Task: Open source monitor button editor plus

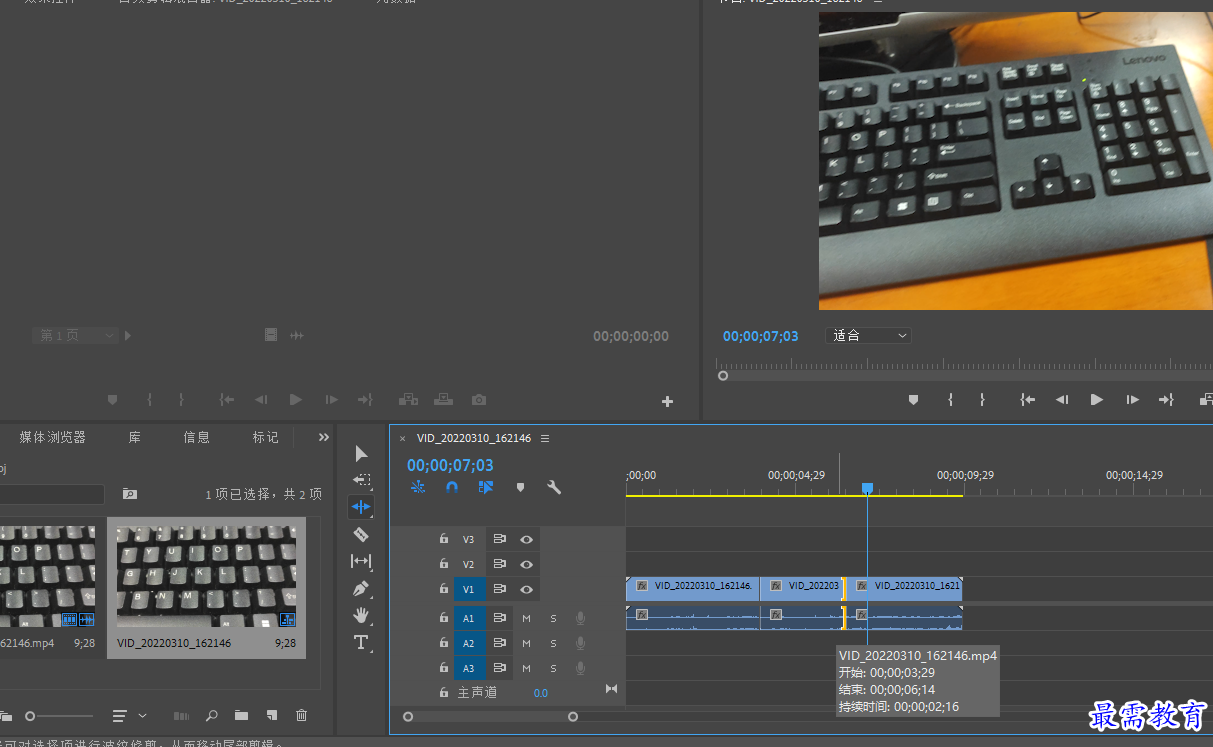Action: tap(667, 402)
